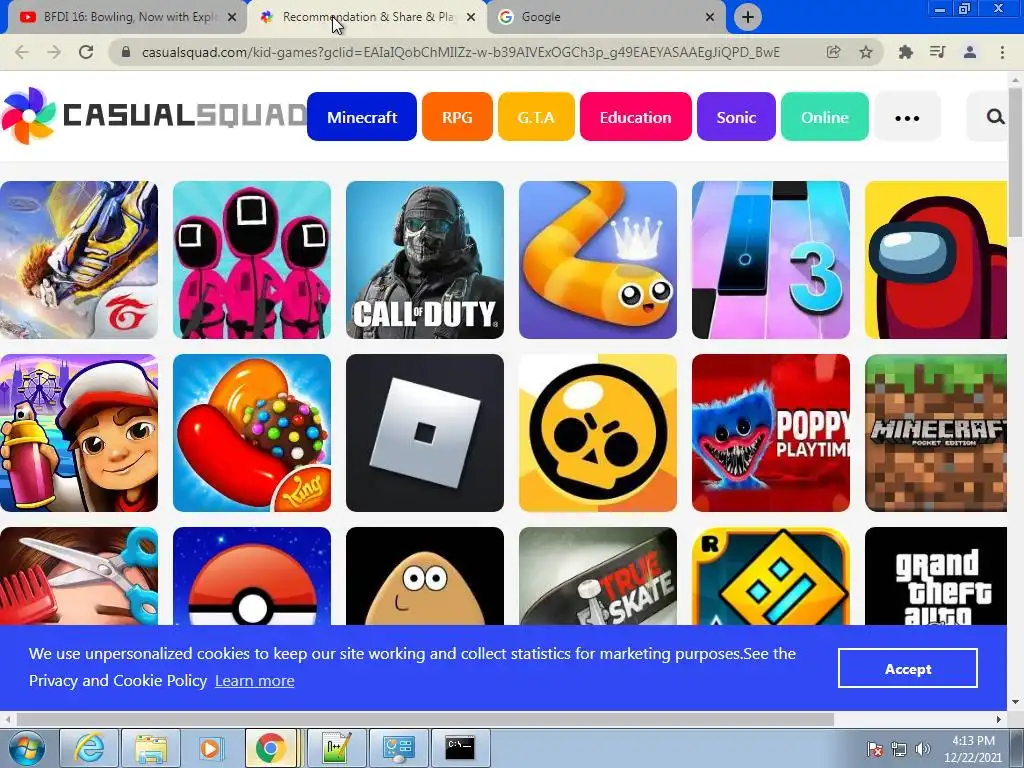Accept the cookie notice
Image resolution: width=1024 pixels, height=768 pixels.
tap(908, 668)
